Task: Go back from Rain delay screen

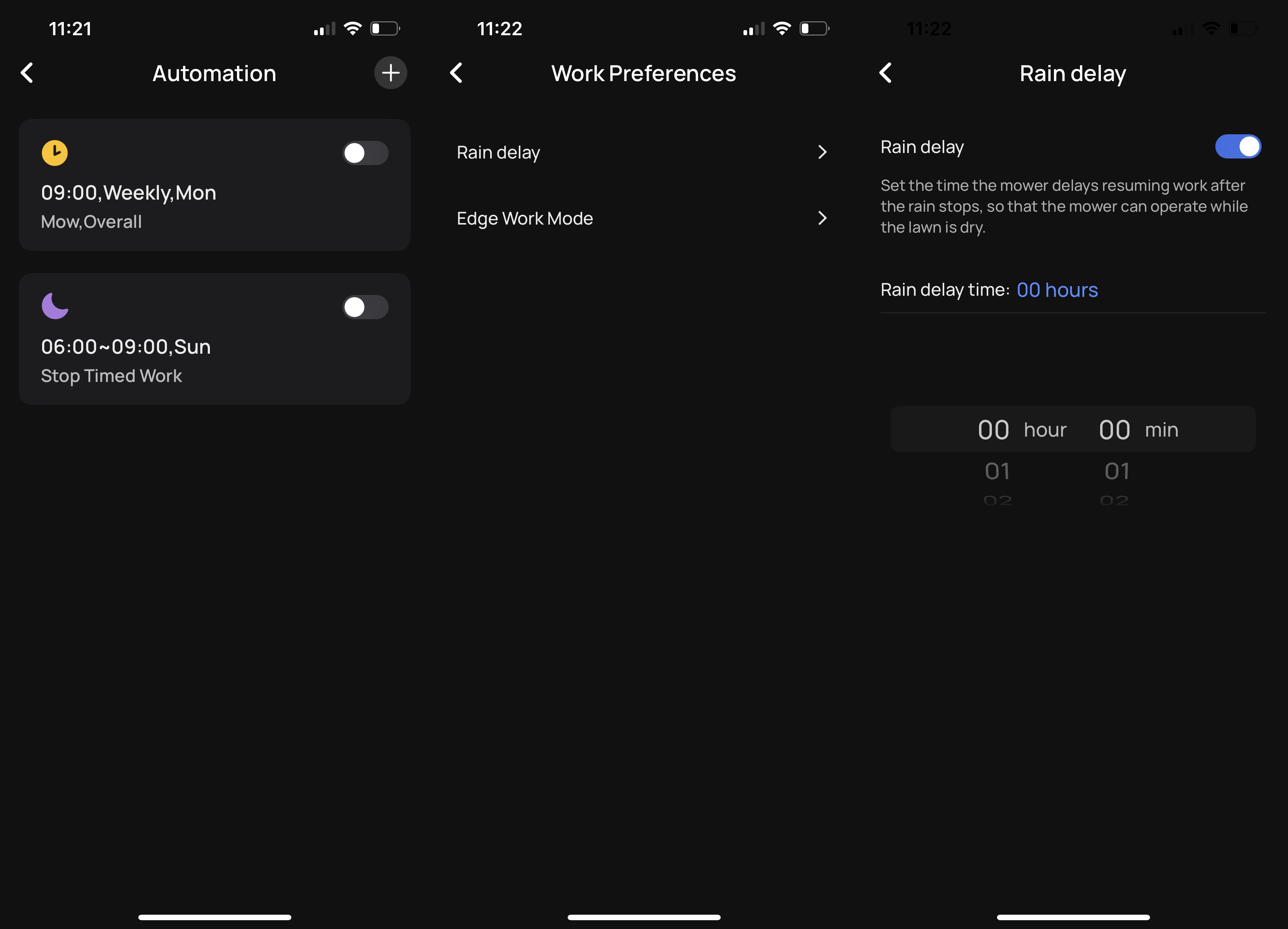Action: (885, 73)
